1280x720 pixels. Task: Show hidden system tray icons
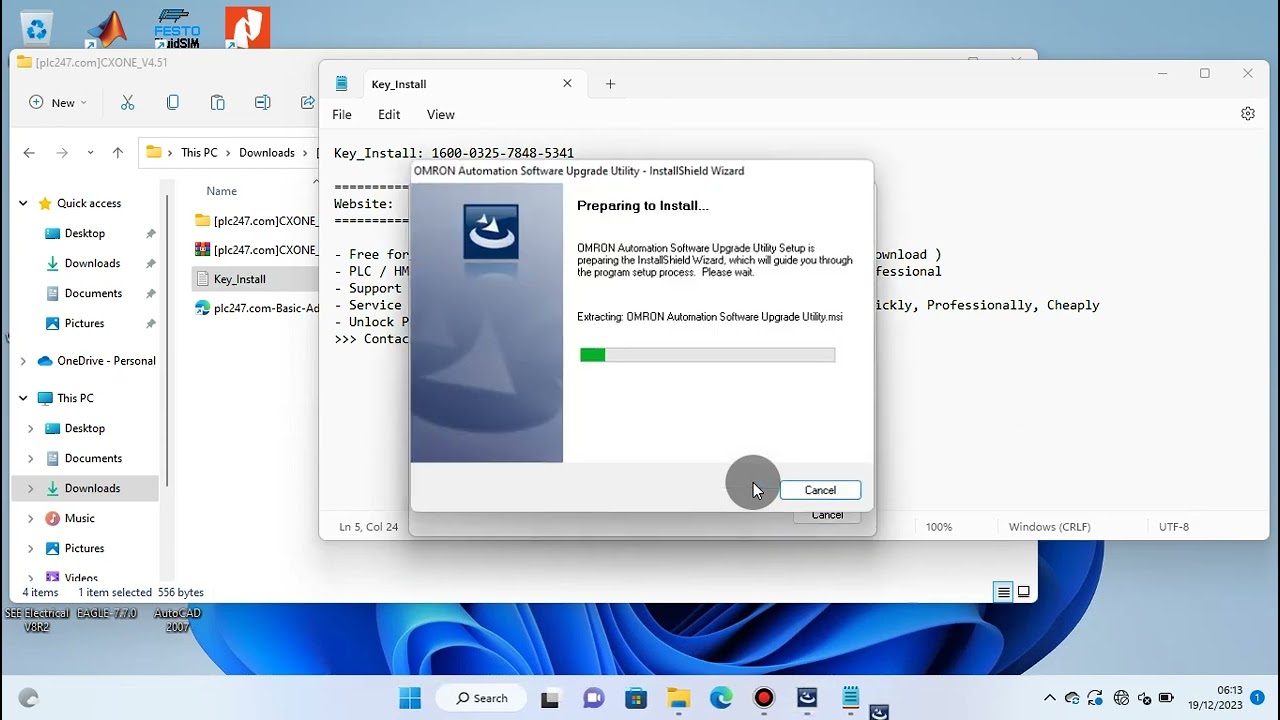(x=1049, y=698)
